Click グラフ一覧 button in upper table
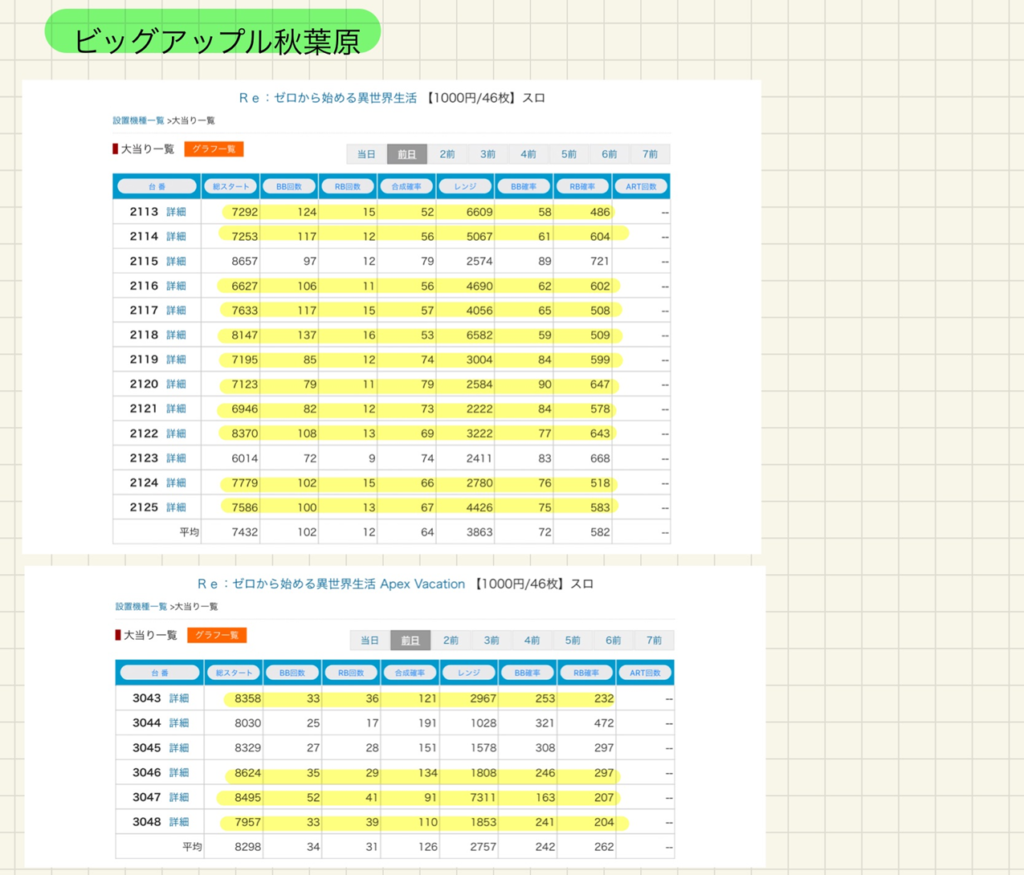The height and width of the screenshot is (875, 1024). (x=214, y=149)
